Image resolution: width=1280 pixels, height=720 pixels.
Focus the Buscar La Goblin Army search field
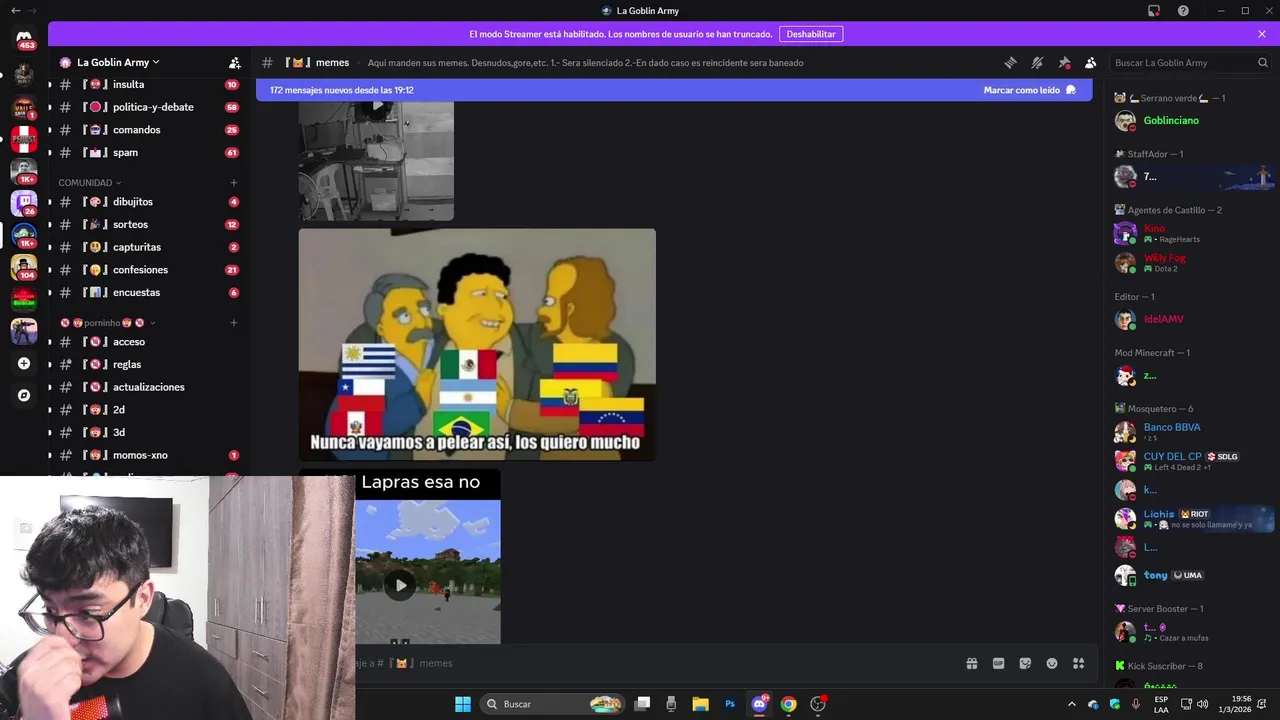pyautogui.click(x=1190, y=62)
